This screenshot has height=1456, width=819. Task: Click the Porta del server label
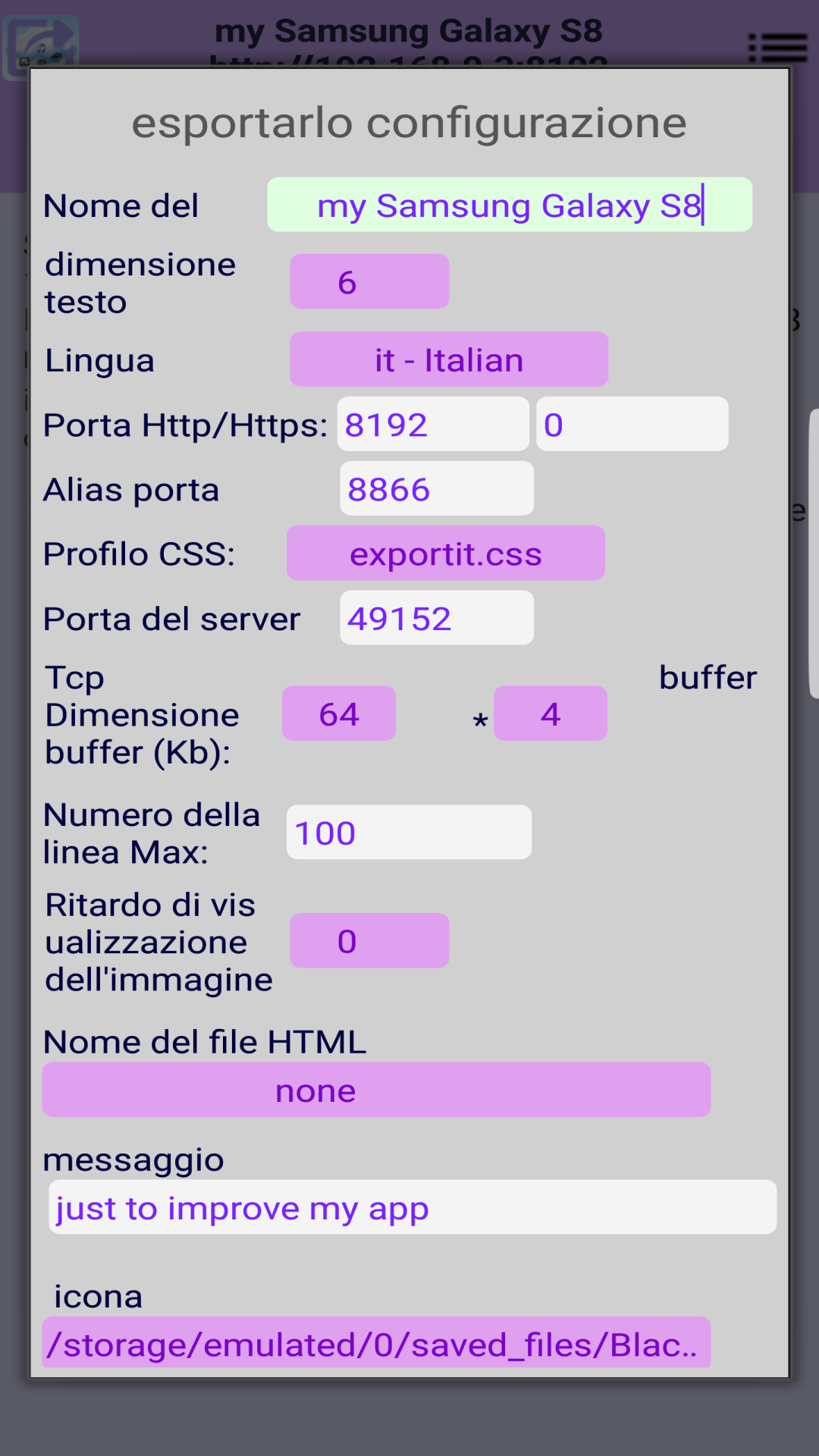click(x=172, y=620)
